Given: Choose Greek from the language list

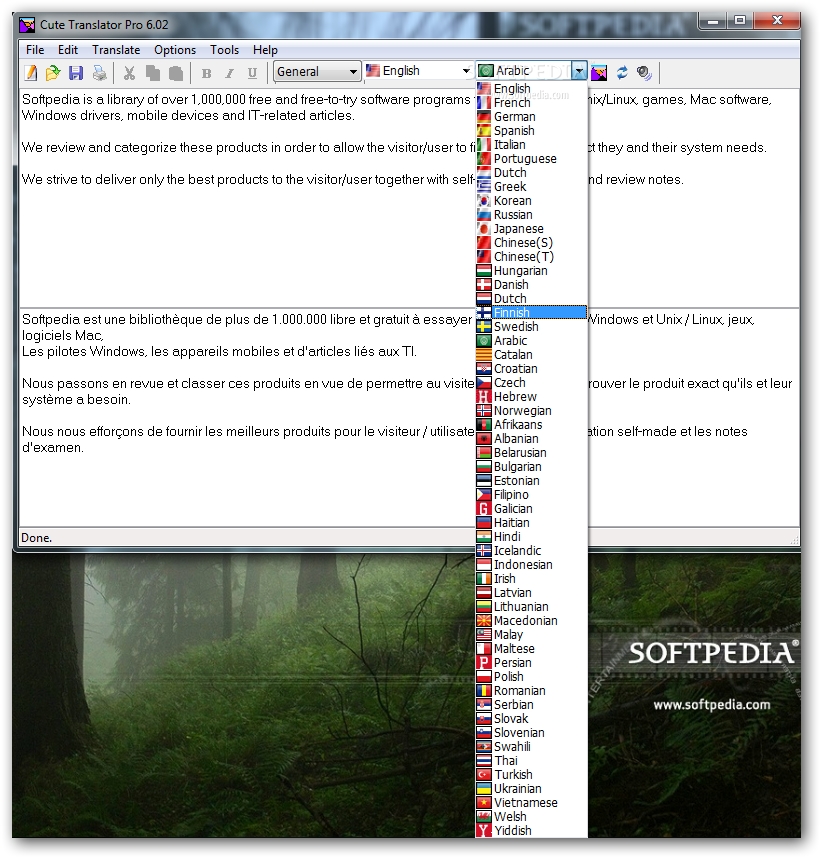Looking at the screenshot, I should pos(531,187).
